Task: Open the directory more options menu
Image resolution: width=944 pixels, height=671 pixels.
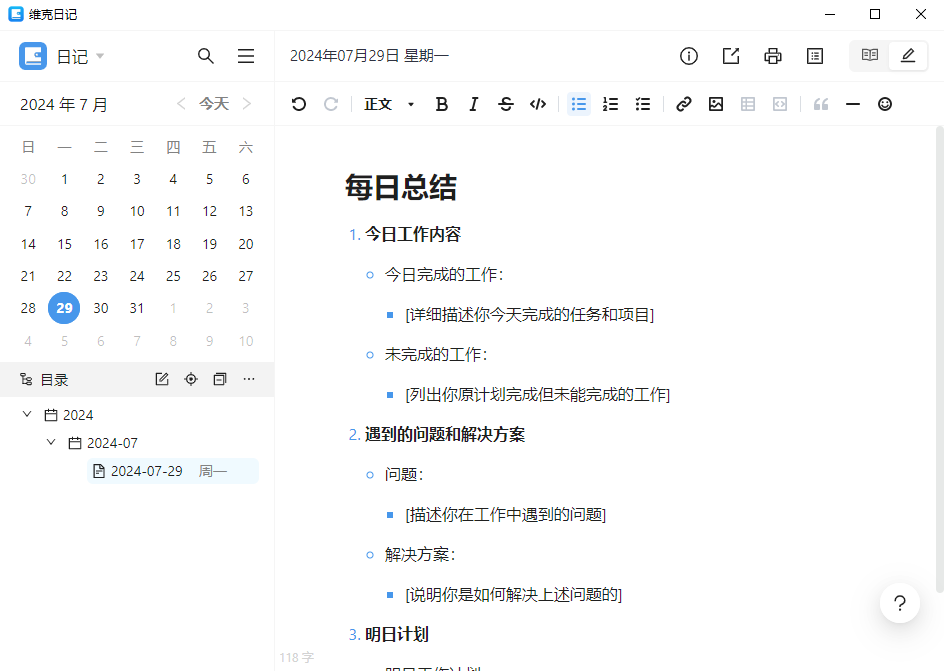Action: click(249, 379)
